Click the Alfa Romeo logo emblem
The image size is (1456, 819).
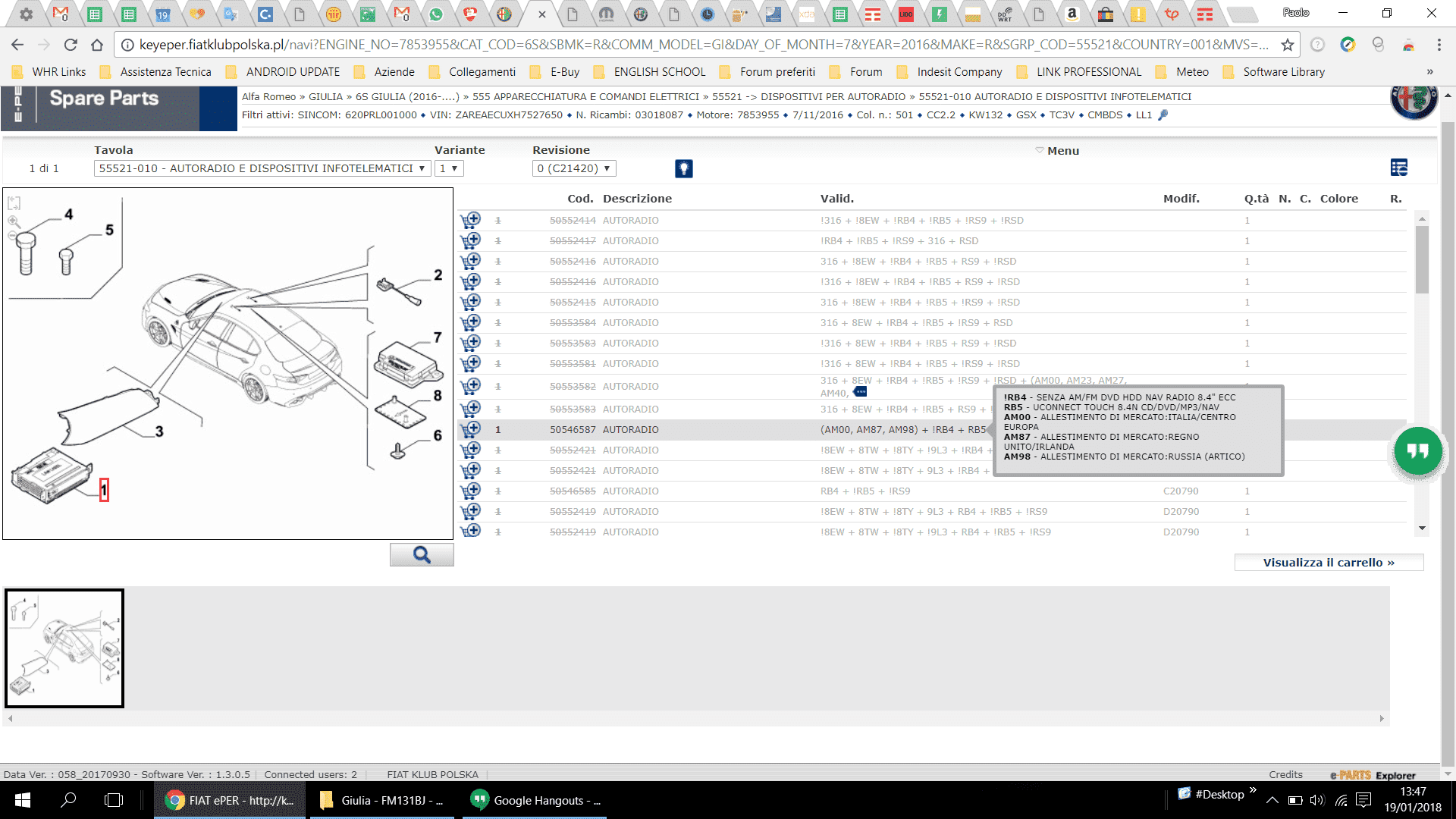[x=1414, y=101]
